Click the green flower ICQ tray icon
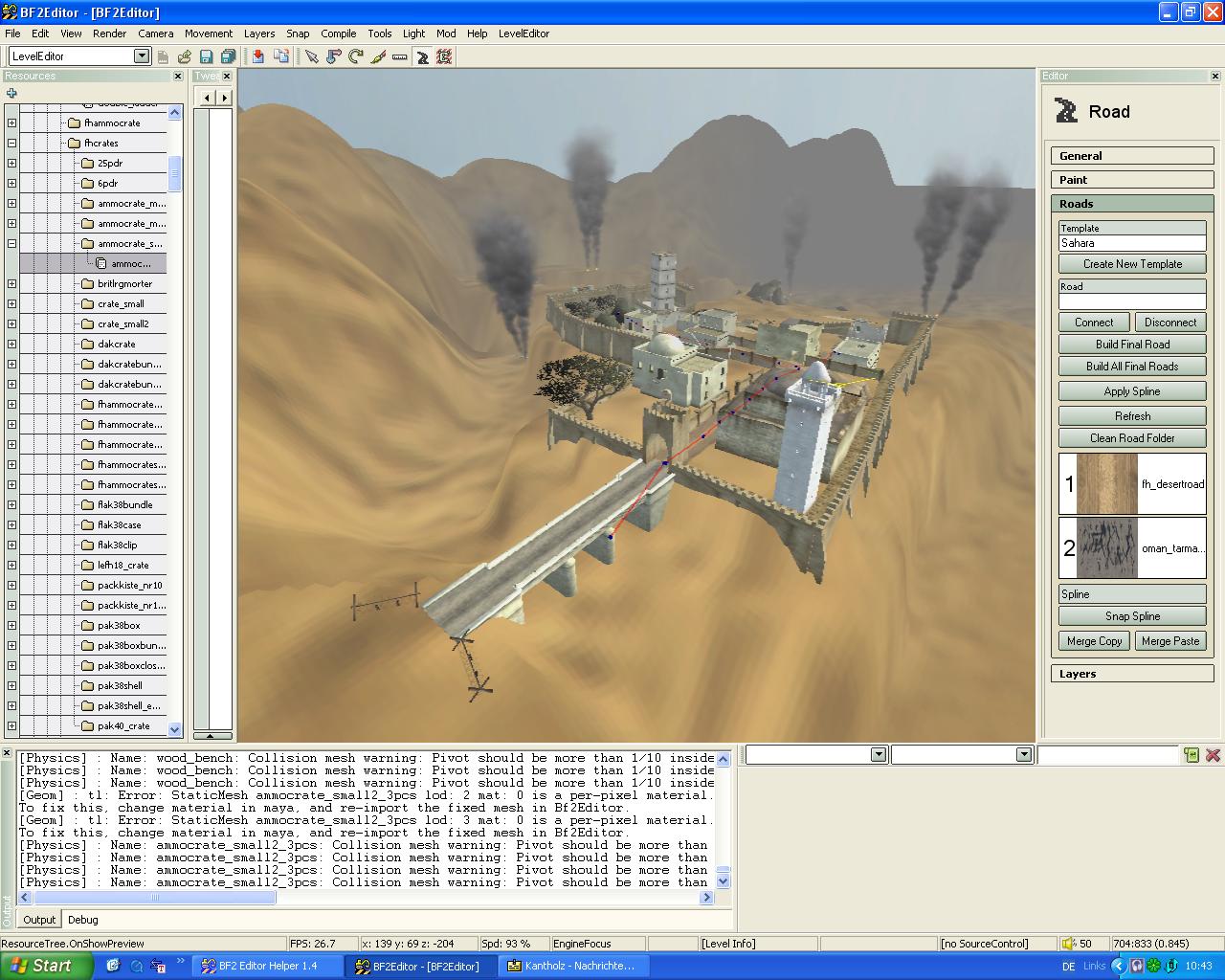The height and width of the screenshot is (980, 1225). (x=1154, y=966)
